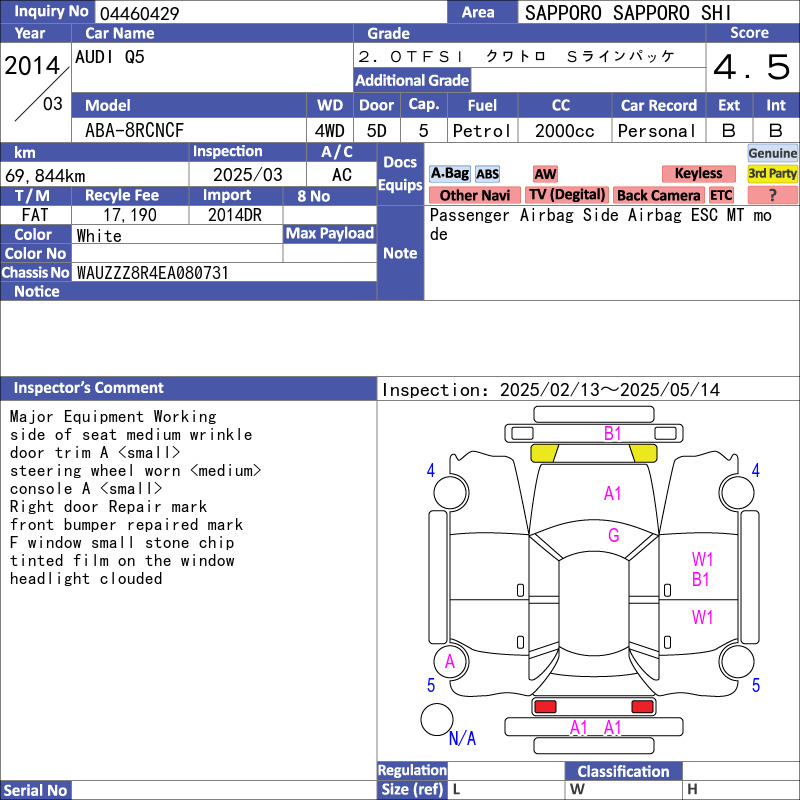Image resolution: width=800 pixels, height=800 pixels.
Task: Select the yellow 3rd Party legend swatch
Action: [772, 173]
